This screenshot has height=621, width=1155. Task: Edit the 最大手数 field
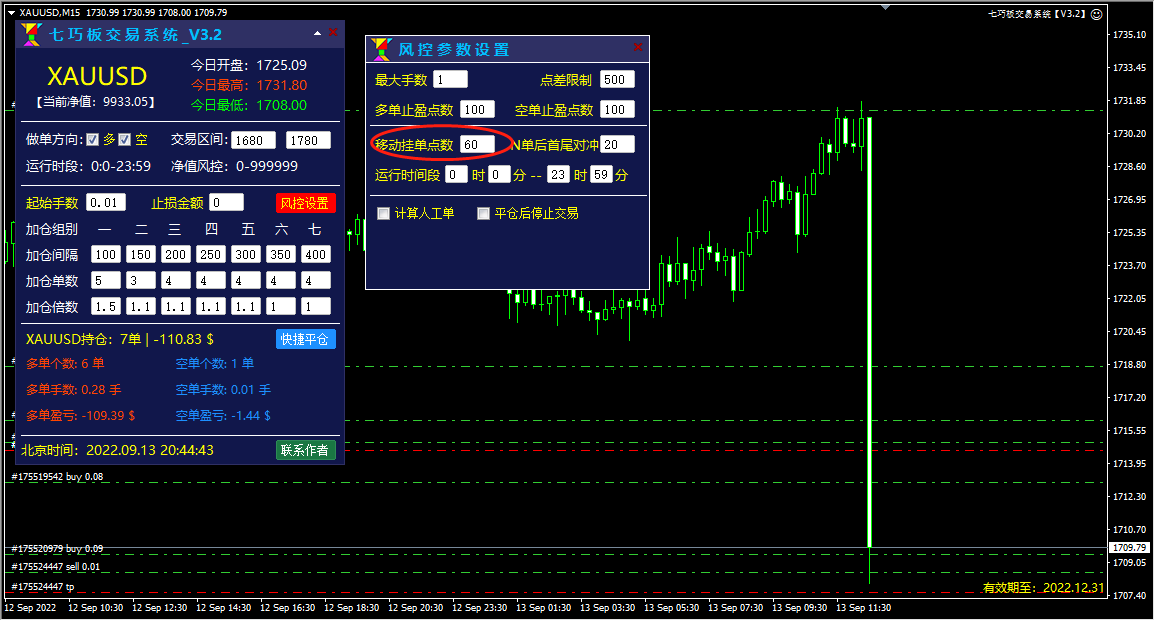pyautogui.click(x=451, y=80)
